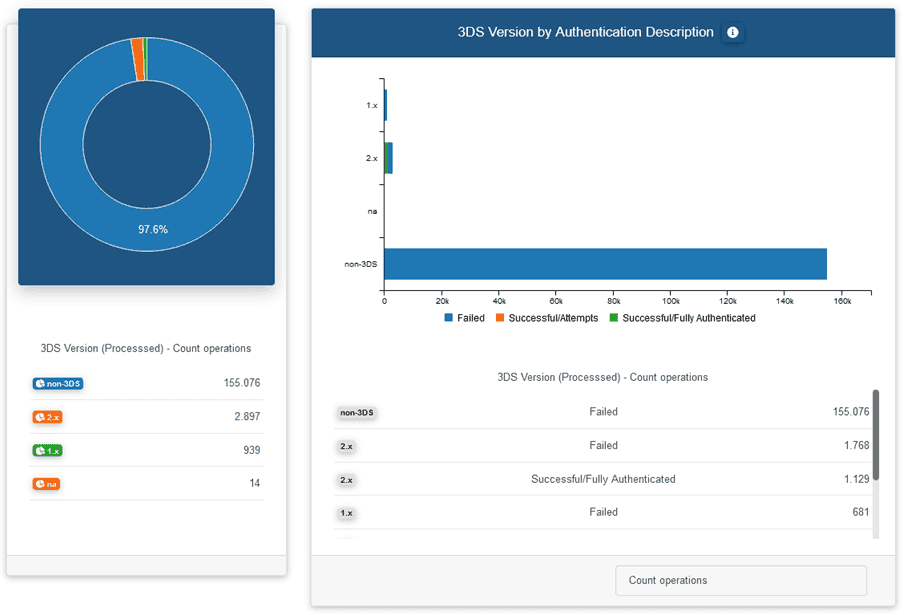Screen dimensions: 907x615
Task: Click the orange segment of the donut chart
Action: (x=136, y=59)
